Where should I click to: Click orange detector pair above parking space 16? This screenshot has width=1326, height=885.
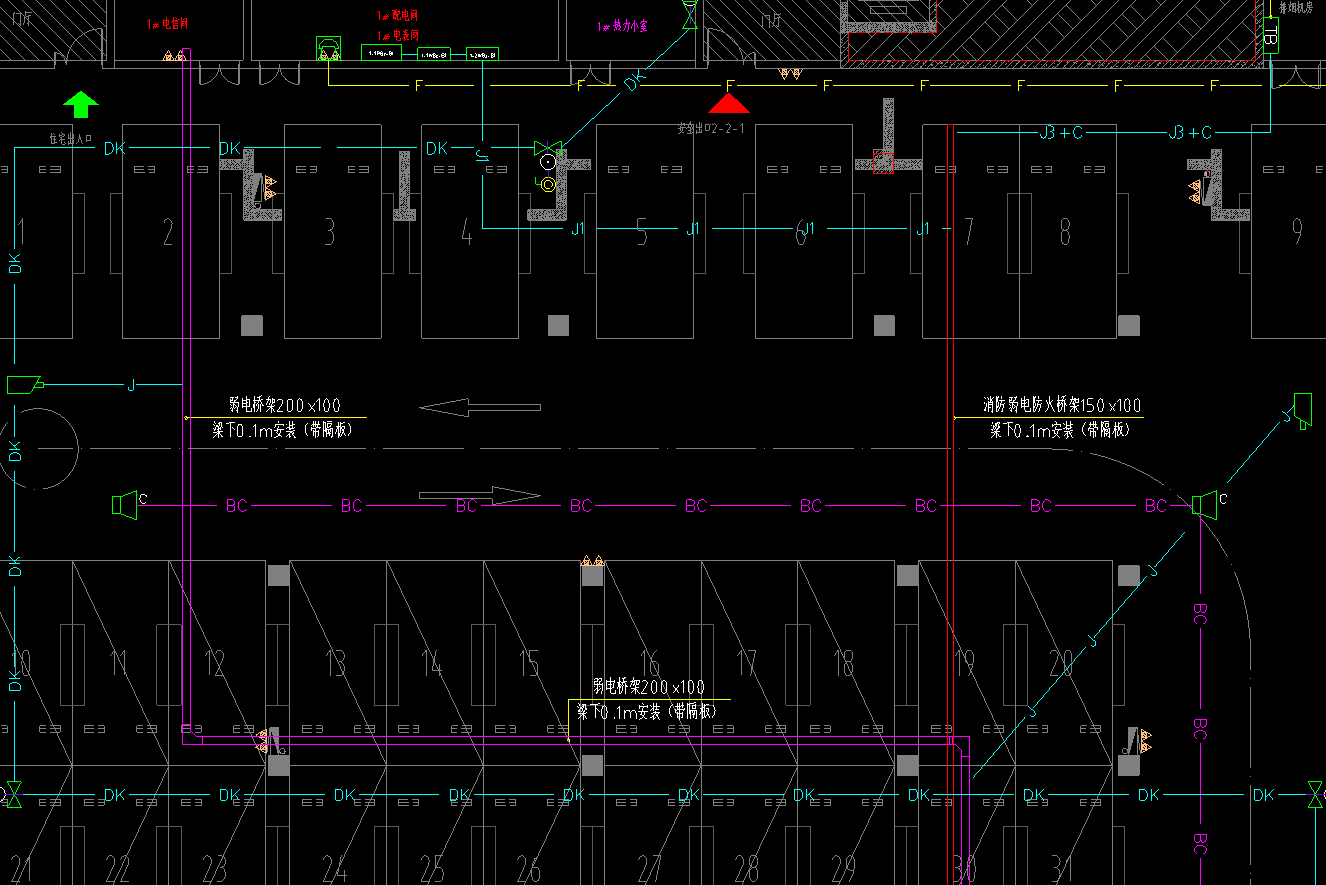[x=593, y=562]
